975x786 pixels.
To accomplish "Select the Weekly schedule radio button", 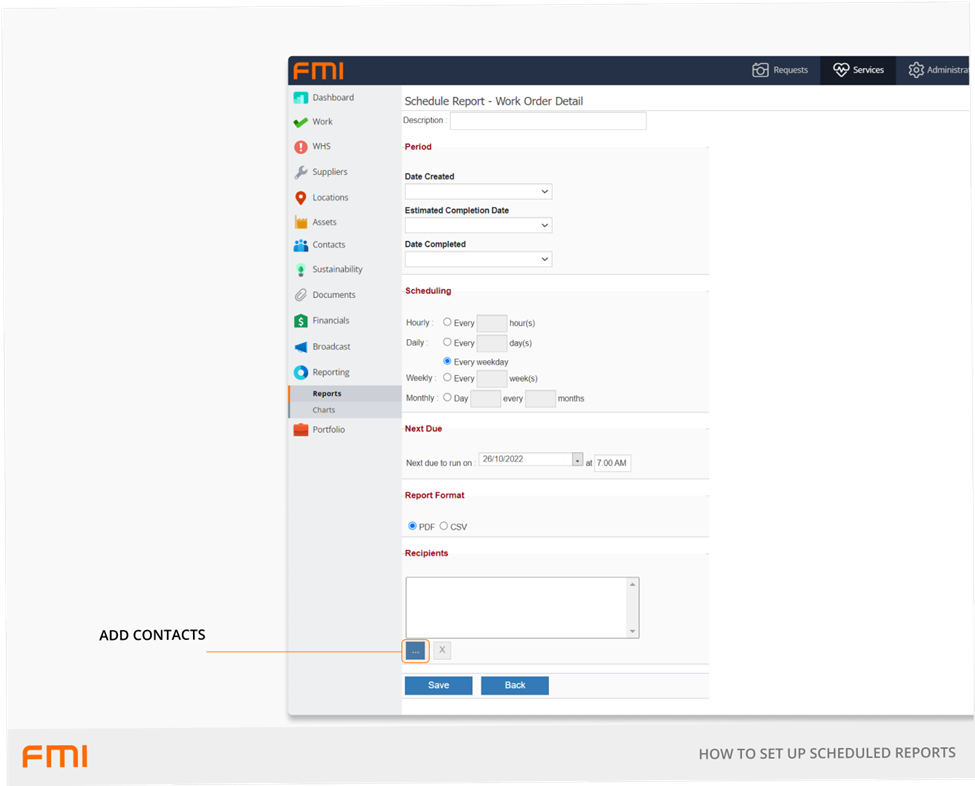I will (x=447, y=378).
